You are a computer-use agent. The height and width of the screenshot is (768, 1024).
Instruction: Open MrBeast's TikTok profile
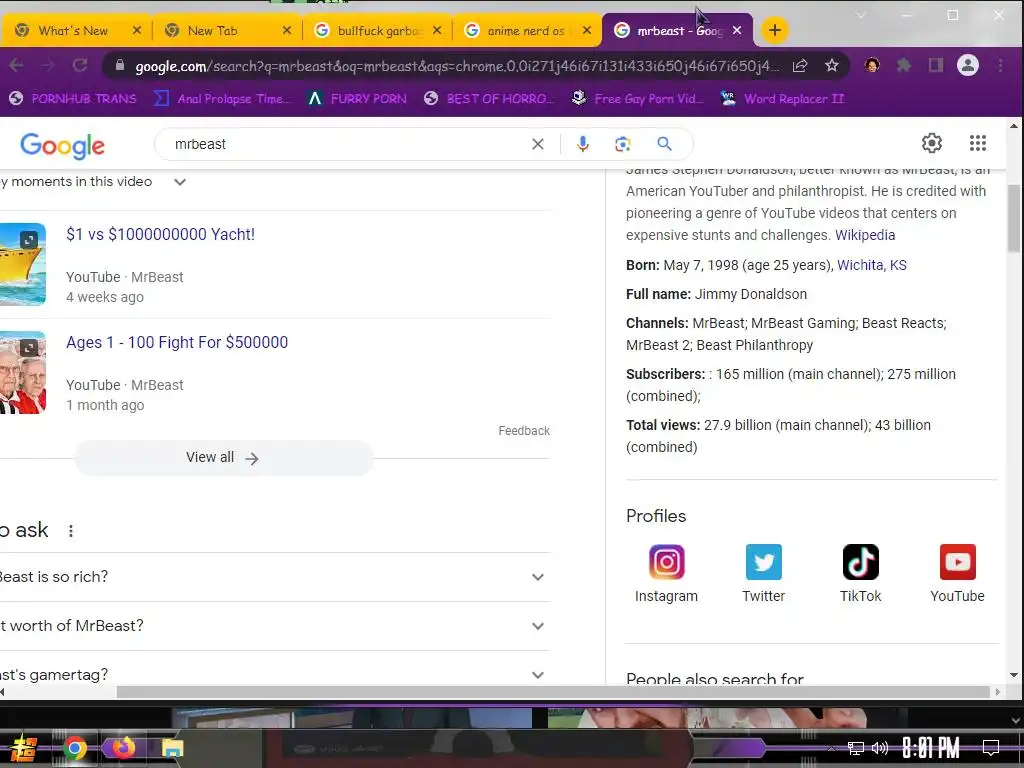pyautogui.click(x=860, y=574)
